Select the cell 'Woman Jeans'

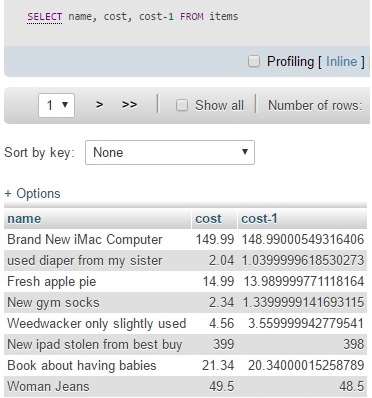point(97,386)
